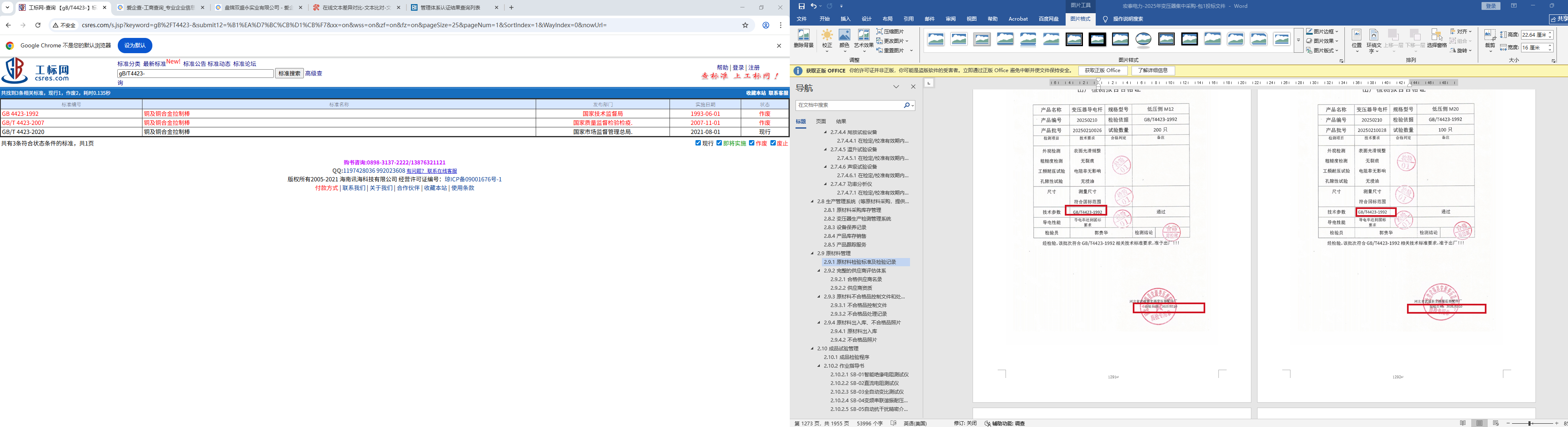Open the 引用 ribbon tab
The image size is (1568, 427).
[908, 19]
